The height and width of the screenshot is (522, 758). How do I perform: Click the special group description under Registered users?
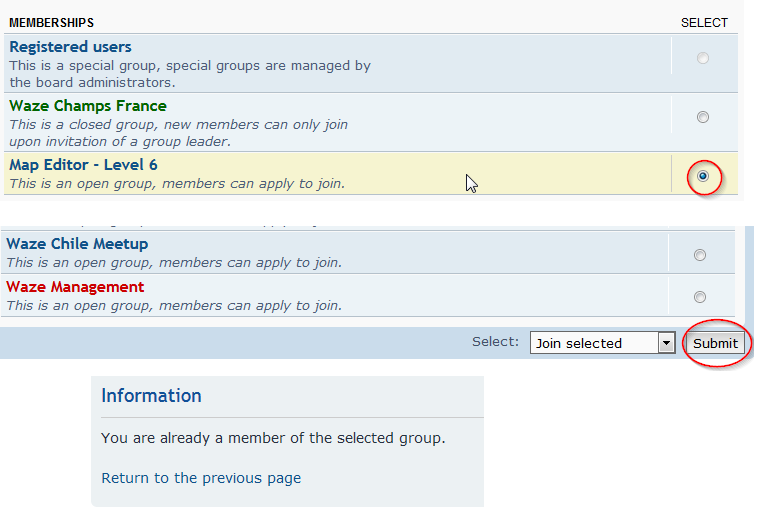tap(190, 74)
